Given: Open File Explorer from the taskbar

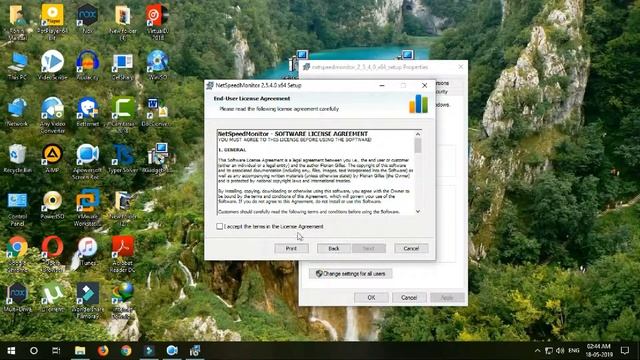Looking at the screenshot, I should tap(80, 351).
